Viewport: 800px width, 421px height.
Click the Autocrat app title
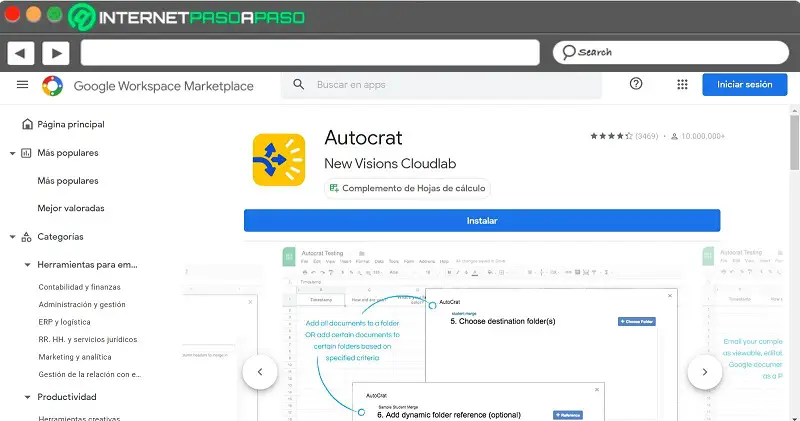[363, 138]
